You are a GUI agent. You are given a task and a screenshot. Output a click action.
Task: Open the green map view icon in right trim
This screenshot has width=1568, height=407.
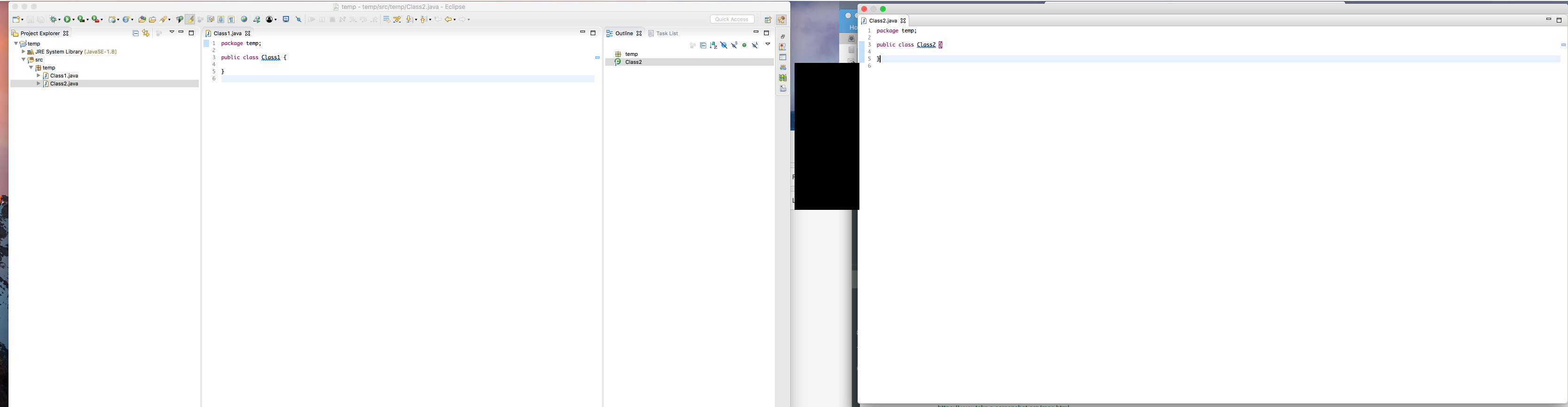(x=783, y=78)
